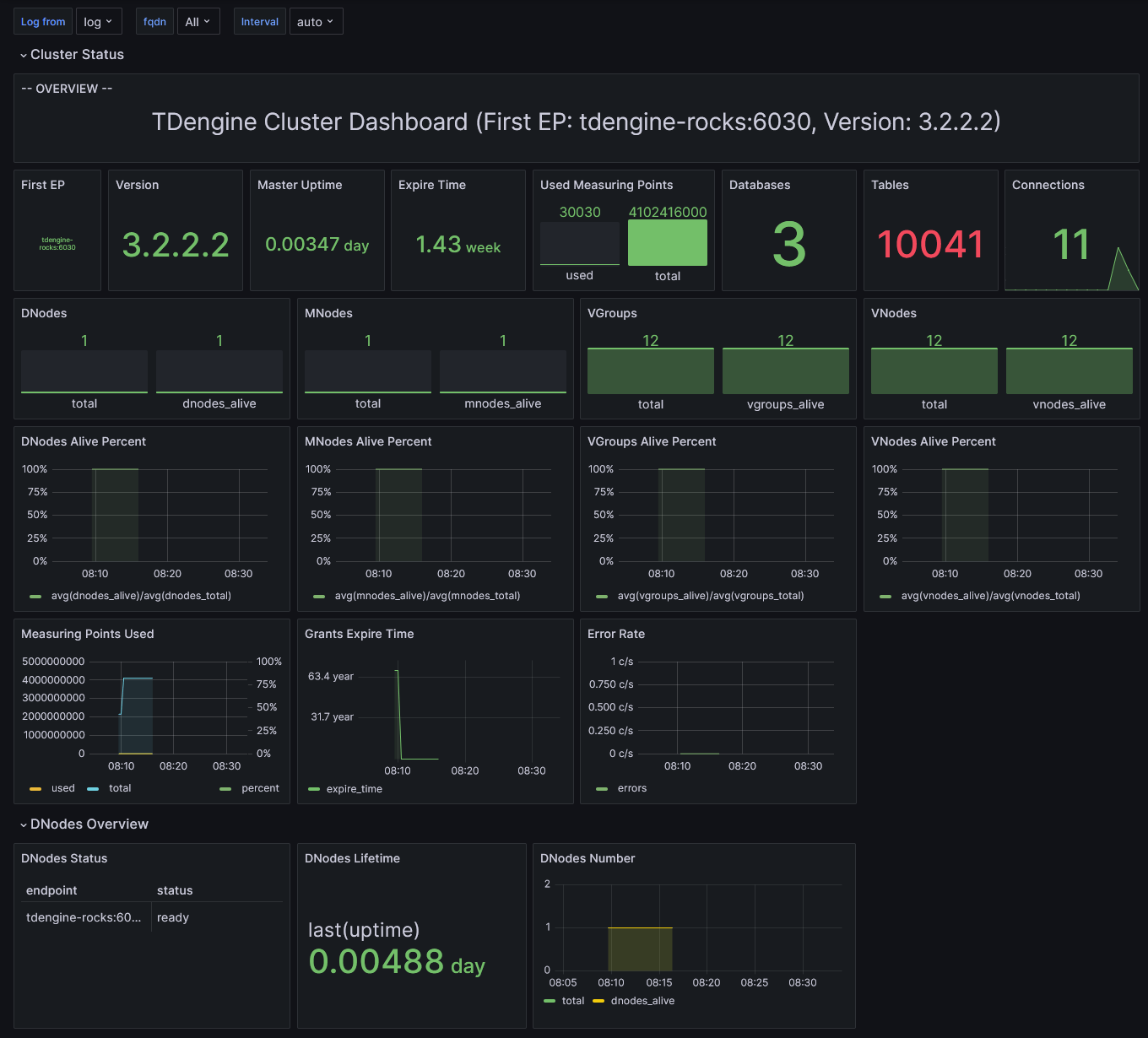Toggle dnodes_alive legend in DNodes Number

(x=642, y=1001)
